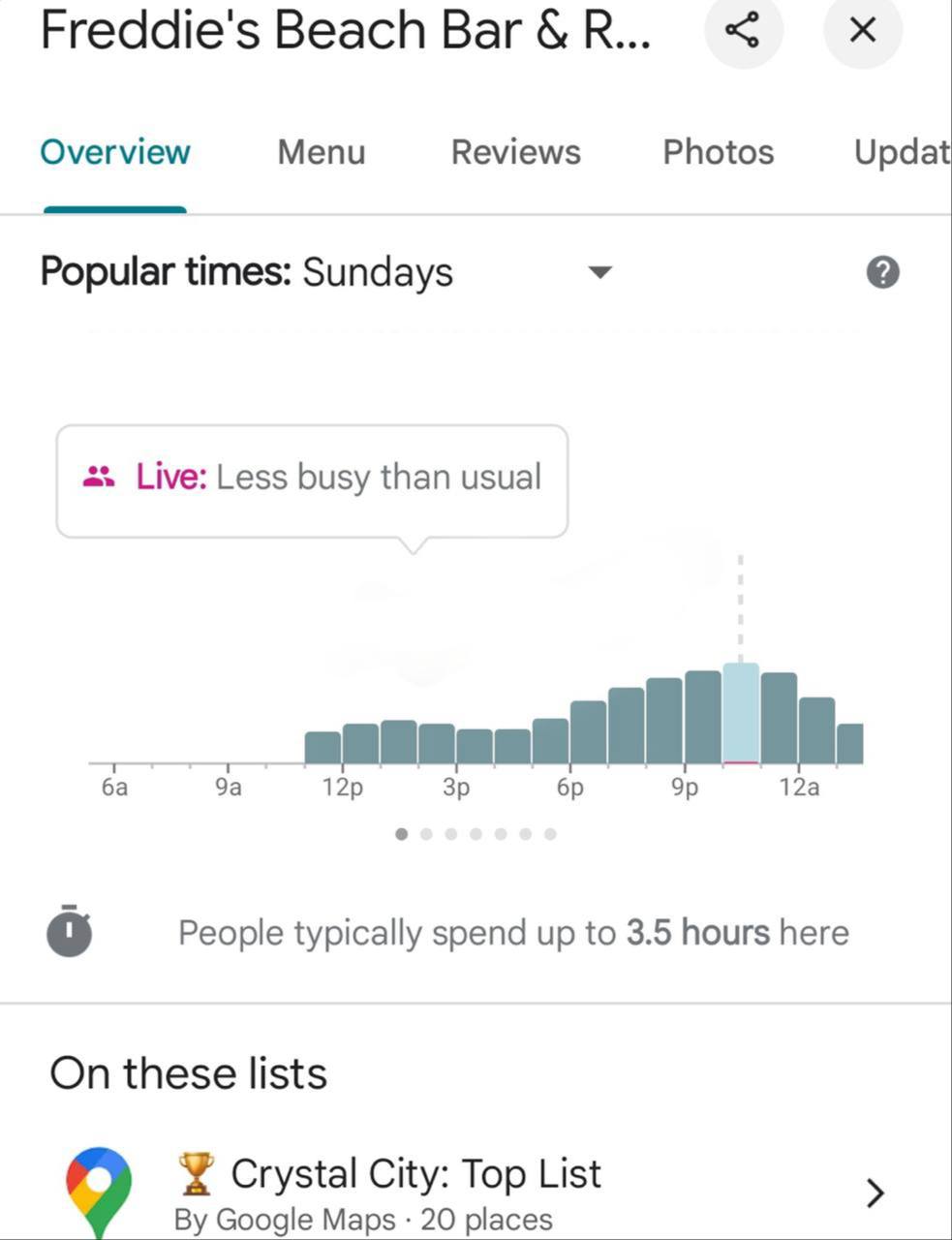952x1240 pixels.
Task: Open Crystal City: Top List link
Action: [415, 1174]
